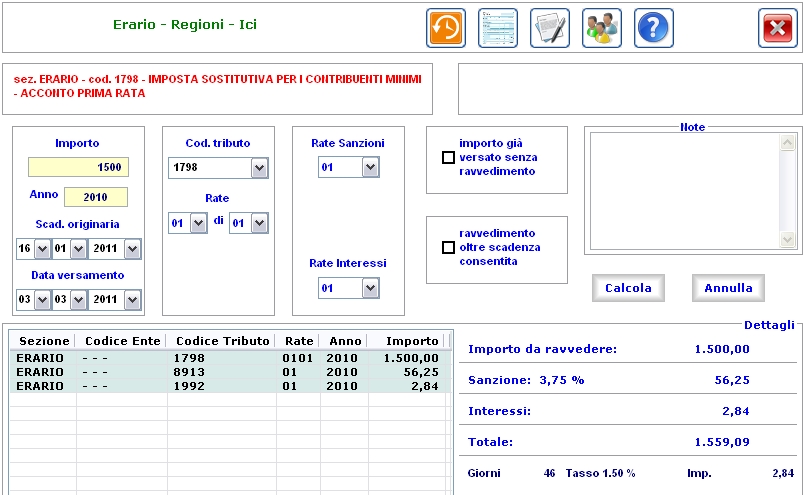Viewport: 805px width, 495px height.
Task: Open the blue question mark help icon
Action: pos(654,28)
